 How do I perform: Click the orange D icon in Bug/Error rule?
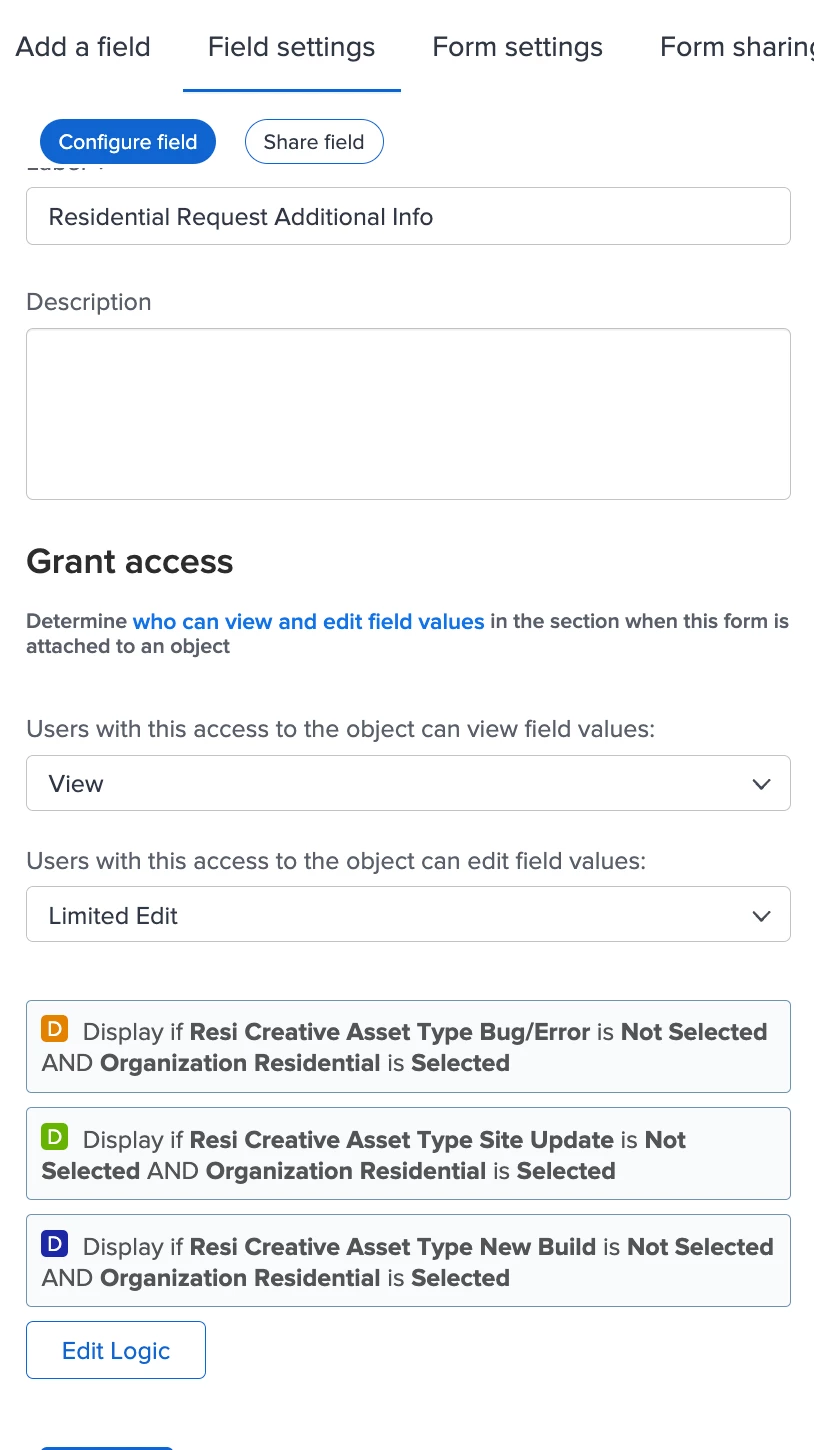54,1028
